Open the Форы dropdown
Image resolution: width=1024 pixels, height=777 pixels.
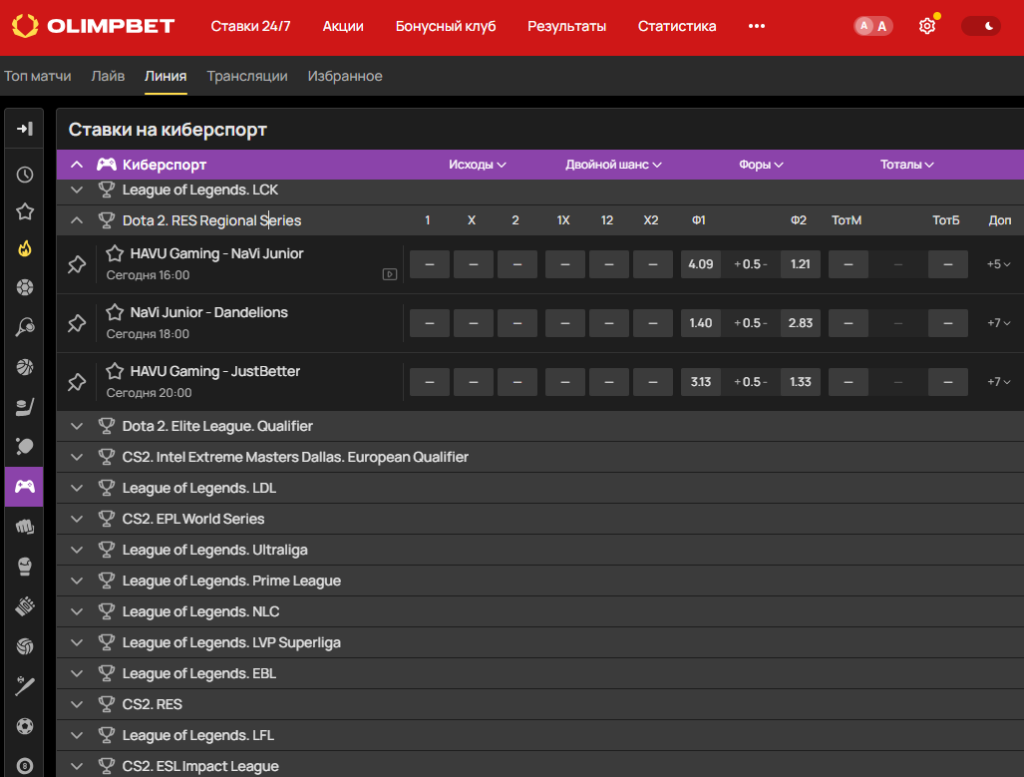click(x=761, y=165)
